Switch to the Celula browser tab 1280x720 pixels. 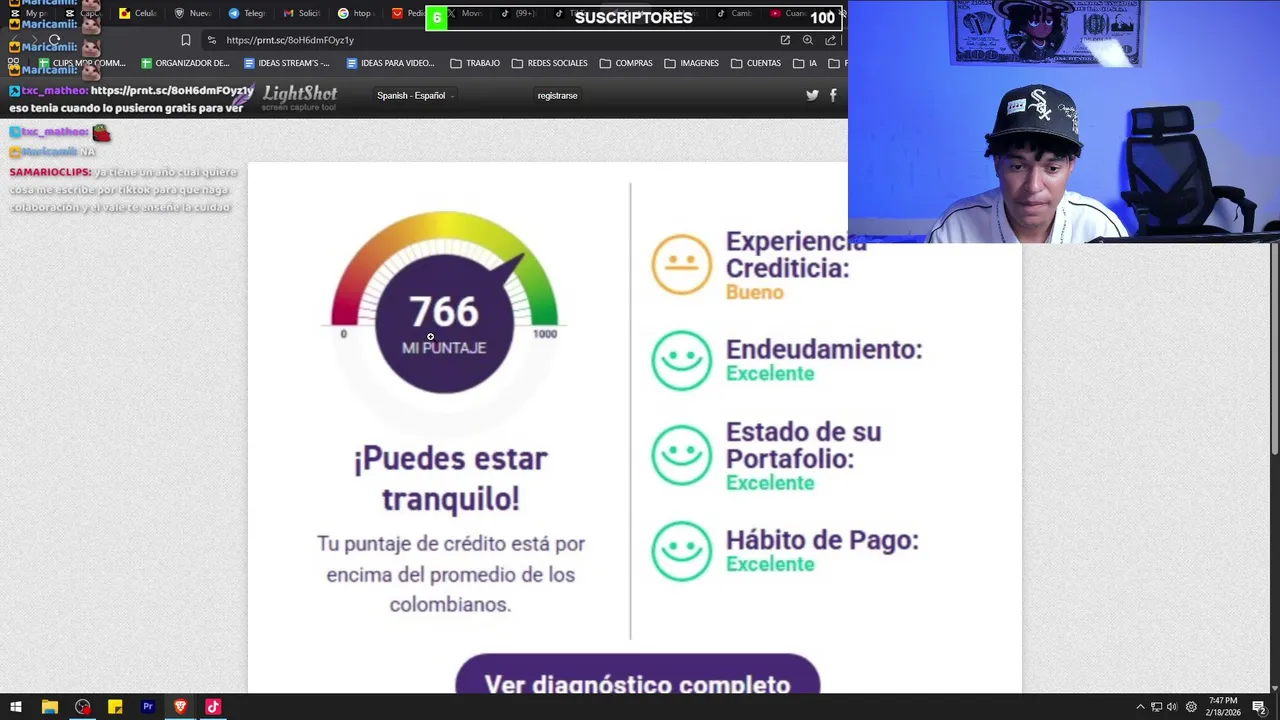[x=137, y=13]
